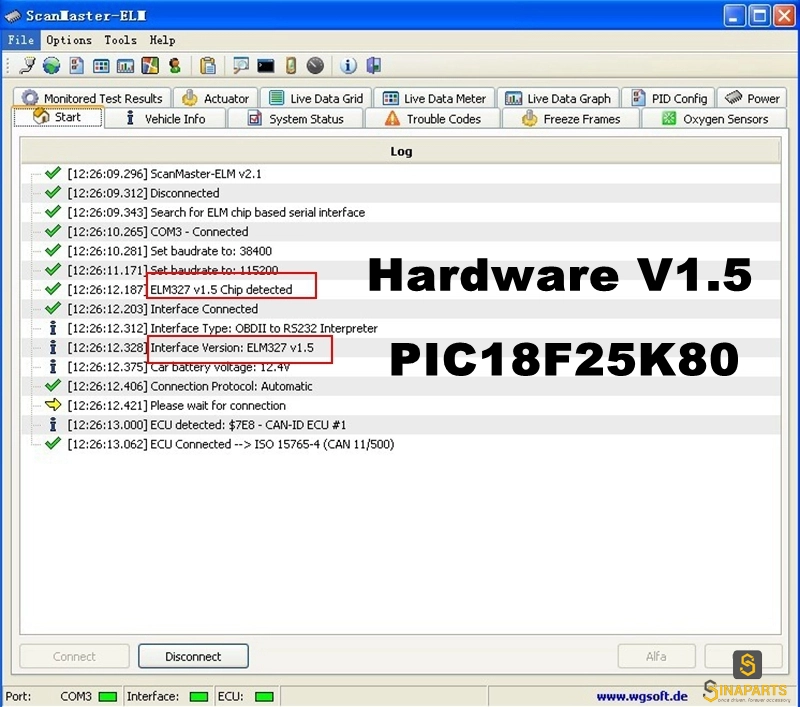Click the dark round gauge toolbar icon

pyautogui.click(x=315, y=65)
